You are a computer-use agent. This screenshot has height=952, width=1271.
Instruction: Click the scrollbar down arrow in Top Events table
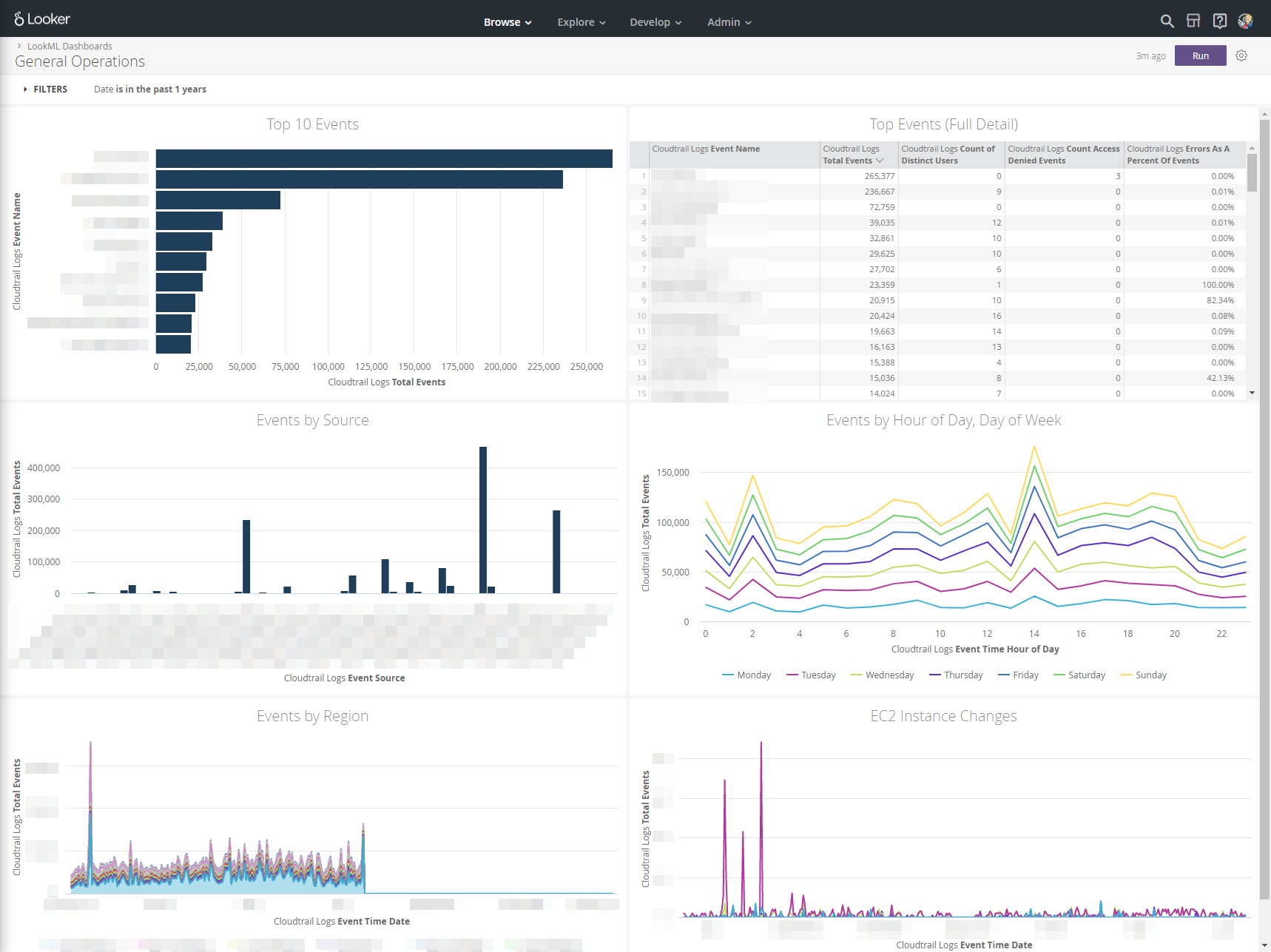tap(1252, 393)
